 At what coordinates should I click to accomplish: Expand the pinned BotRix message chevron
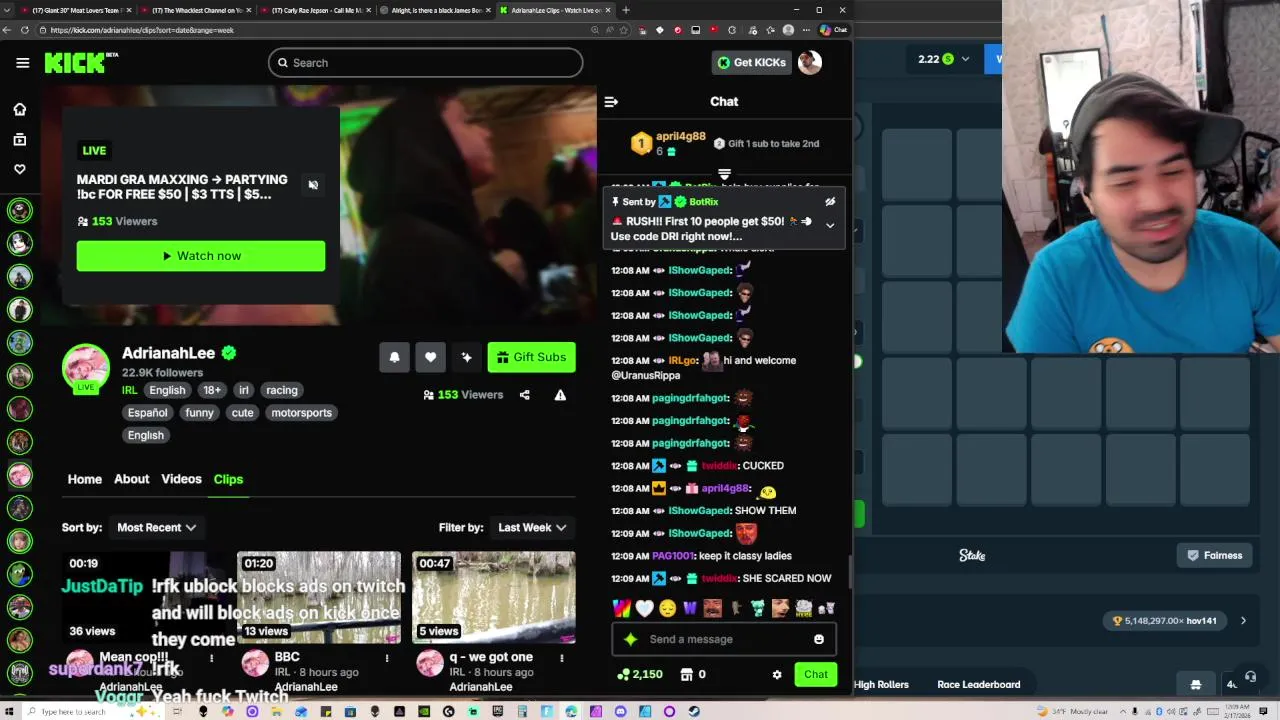click(830, 225)
